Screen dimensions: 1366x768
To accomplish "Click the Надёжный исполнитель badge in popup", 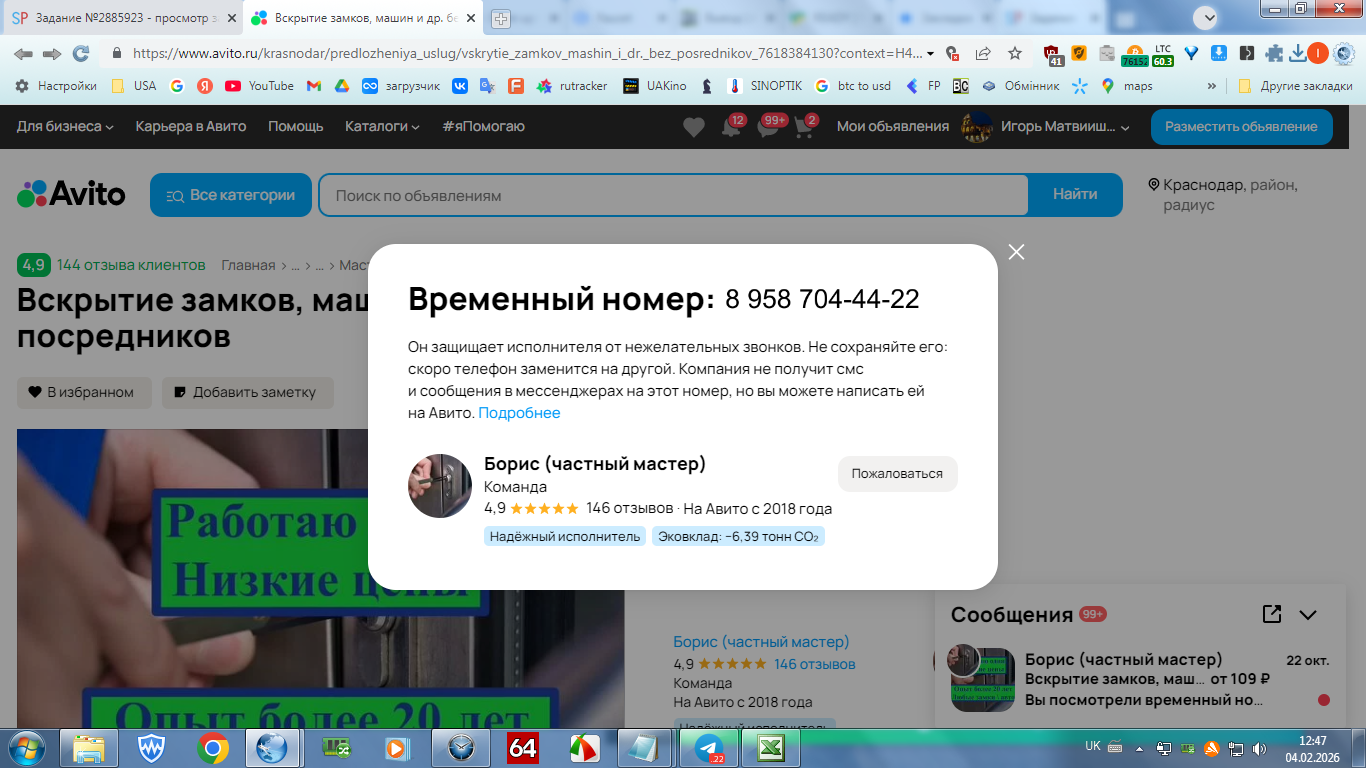I will click(565, 537).
